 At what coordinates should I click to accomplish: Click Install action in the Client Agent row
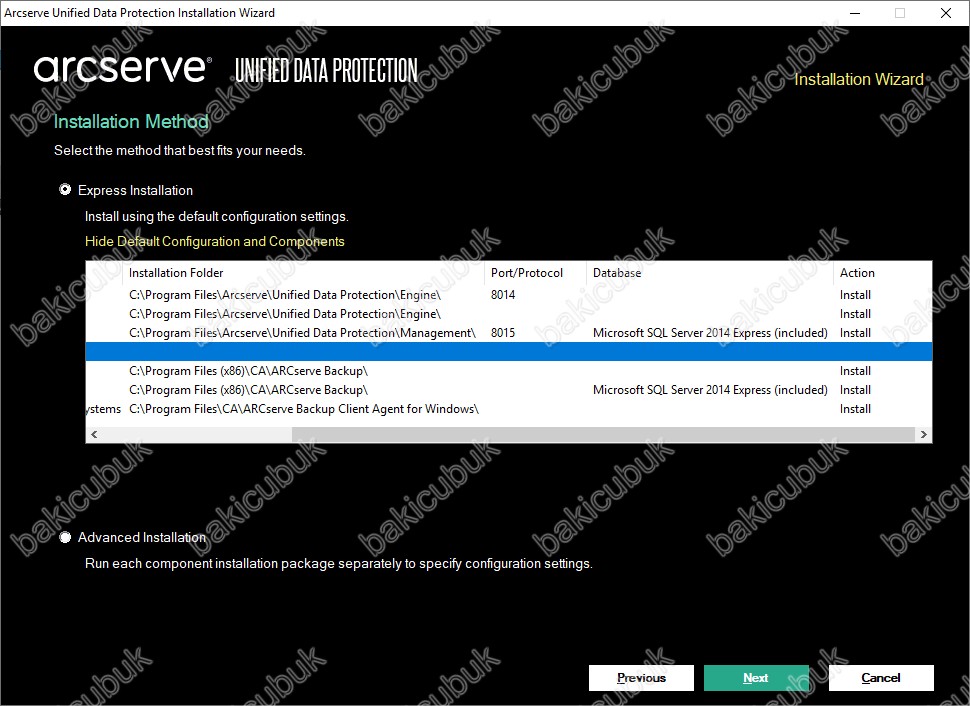pyautogui.click(x=855, y=409)
